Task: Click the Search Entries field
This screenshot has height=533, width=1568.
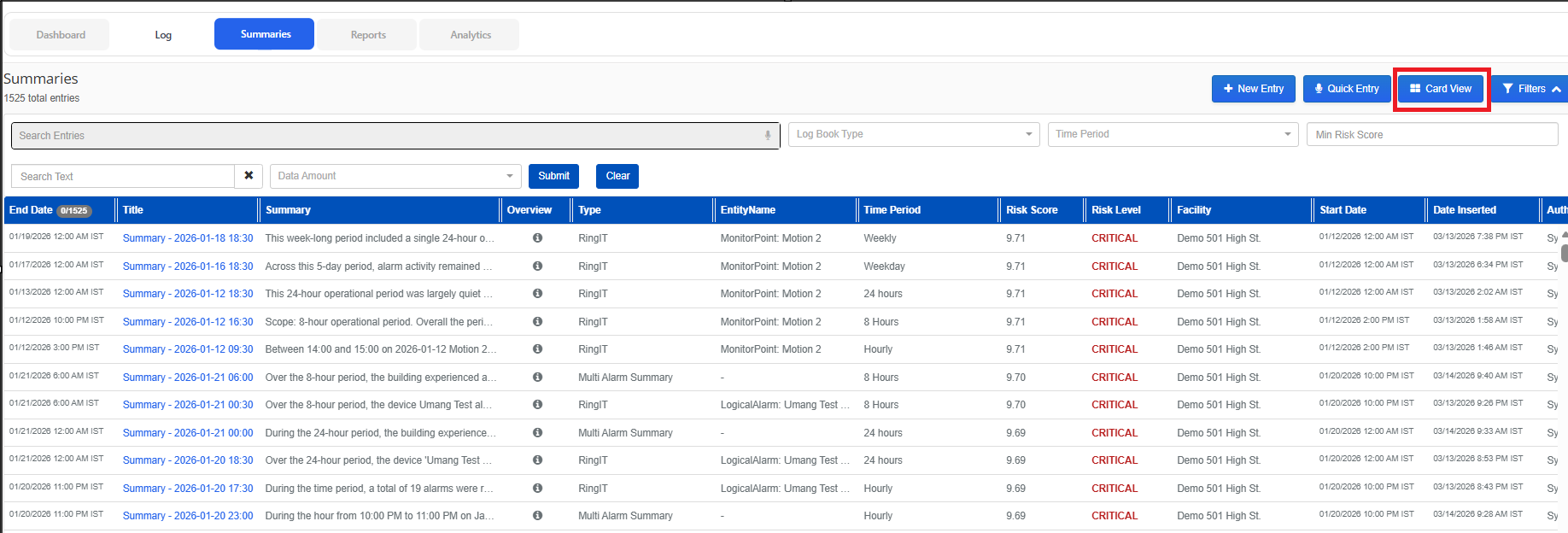Action: click(x=395, y=136)
